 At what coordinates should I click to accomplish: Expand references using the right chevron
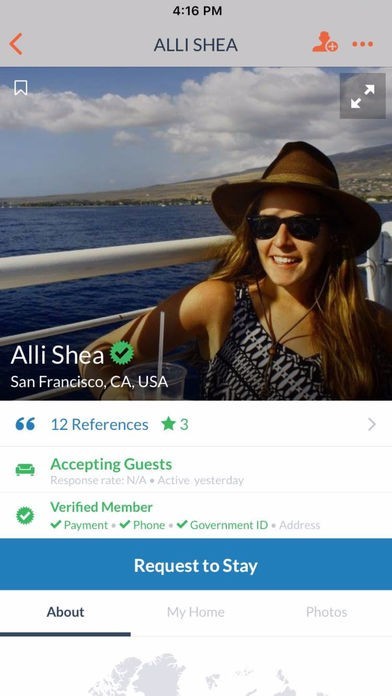372,425
